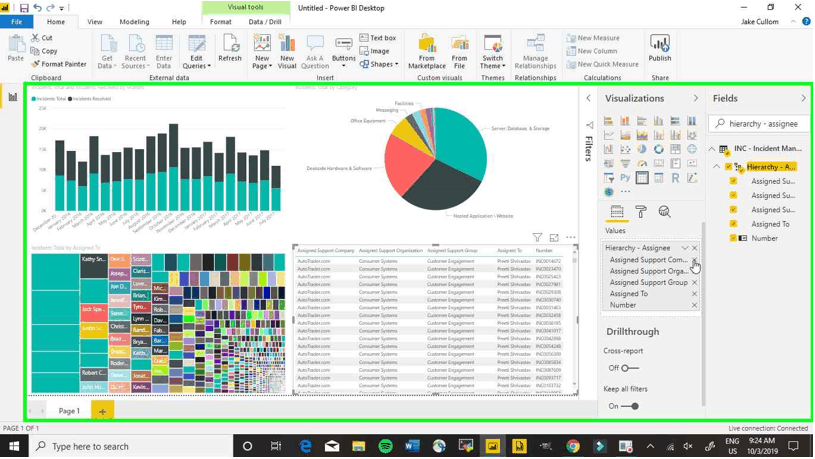
Task: Click Manage Relationships button
Action: (x=535, y=51)
